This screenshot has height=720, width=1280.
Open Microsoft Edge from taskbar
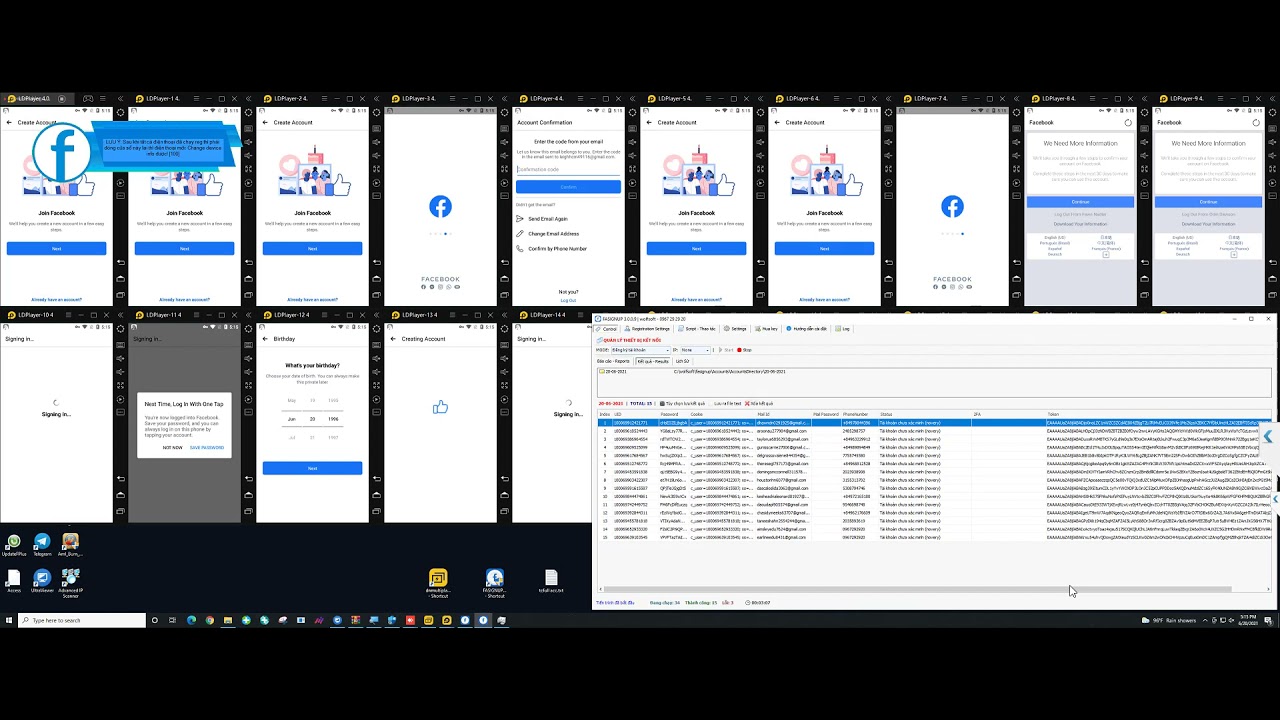(x=191, y=620)
